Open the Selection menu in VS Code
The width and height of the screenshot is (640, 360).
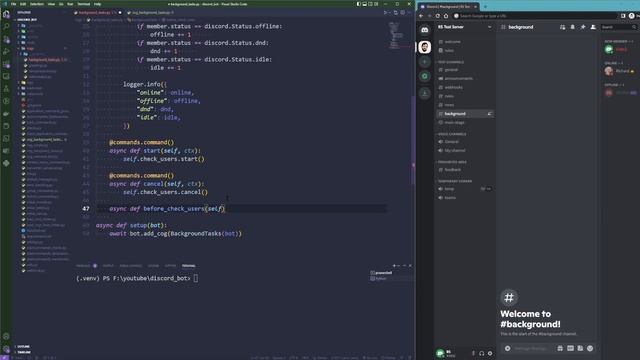[37, 4]
